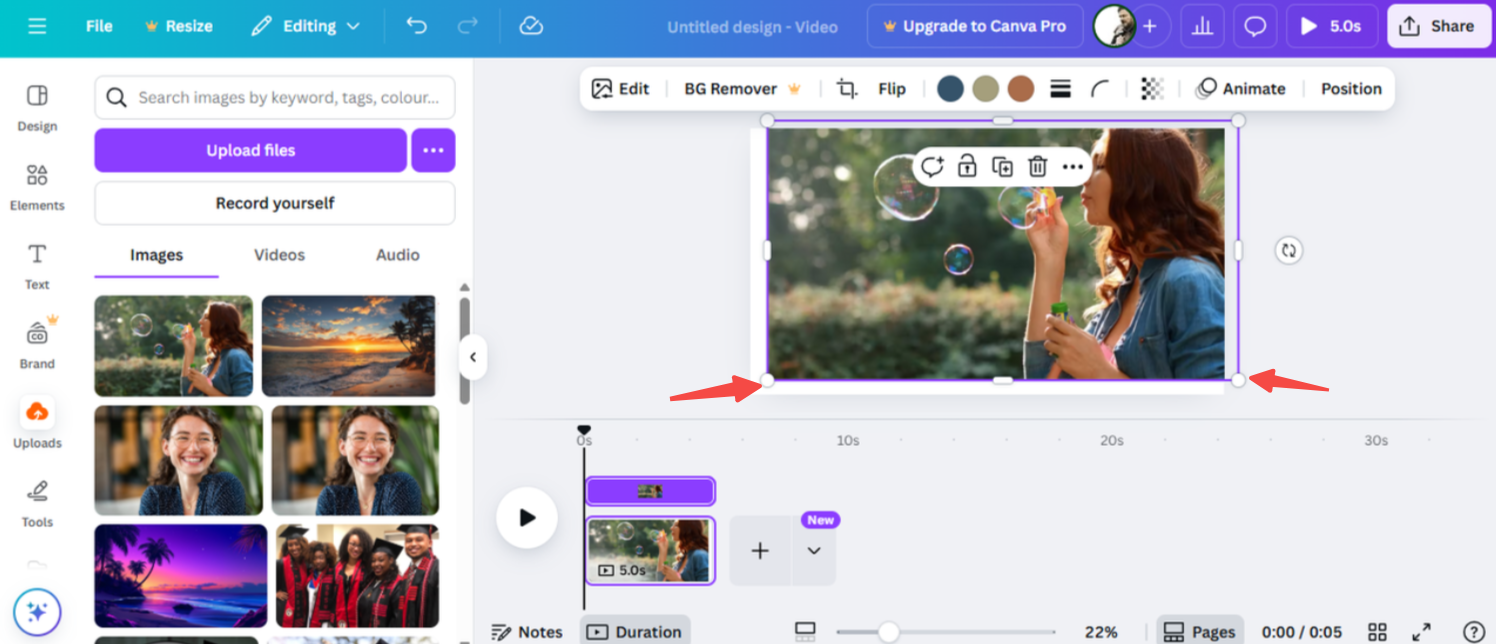Select the bubble-blowing woman upload thumbnail
1496x644 pixels.
[174, 346]
